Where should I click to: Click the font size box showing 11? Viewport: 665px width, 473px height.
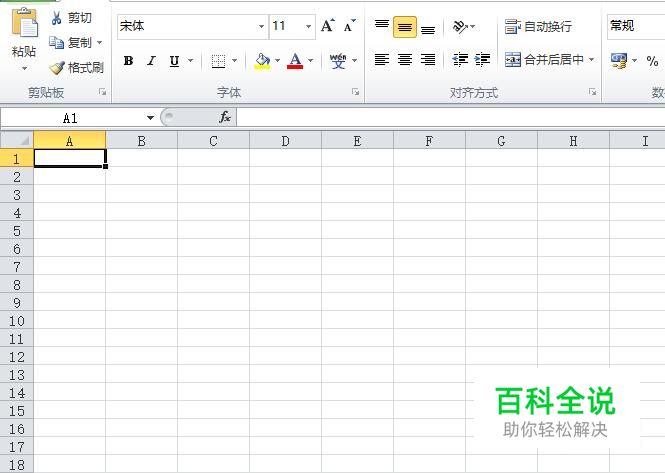click(286, 26)
